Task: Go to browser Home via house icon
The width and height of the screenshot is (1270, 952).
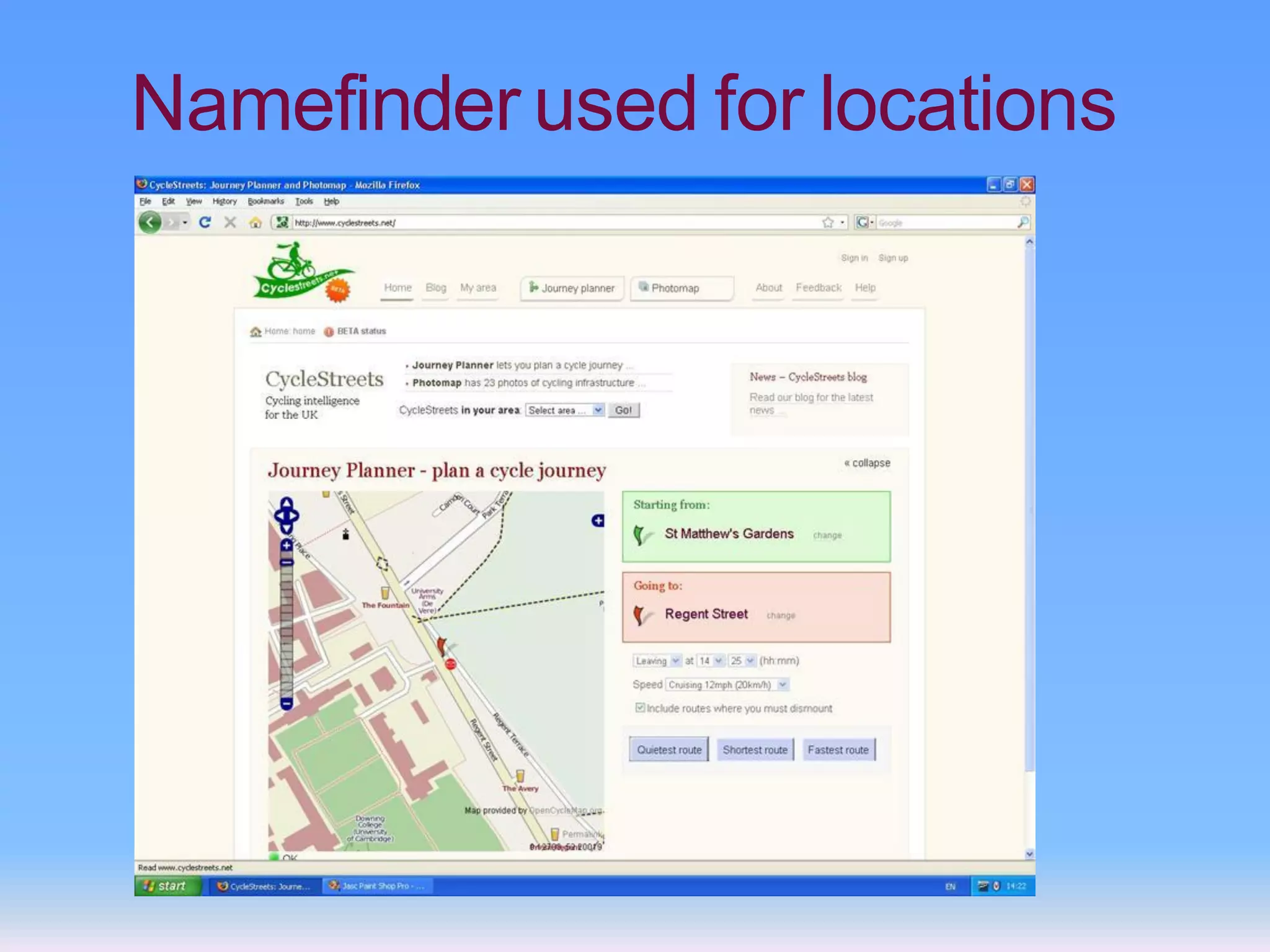Action: [x=255, y=223]
